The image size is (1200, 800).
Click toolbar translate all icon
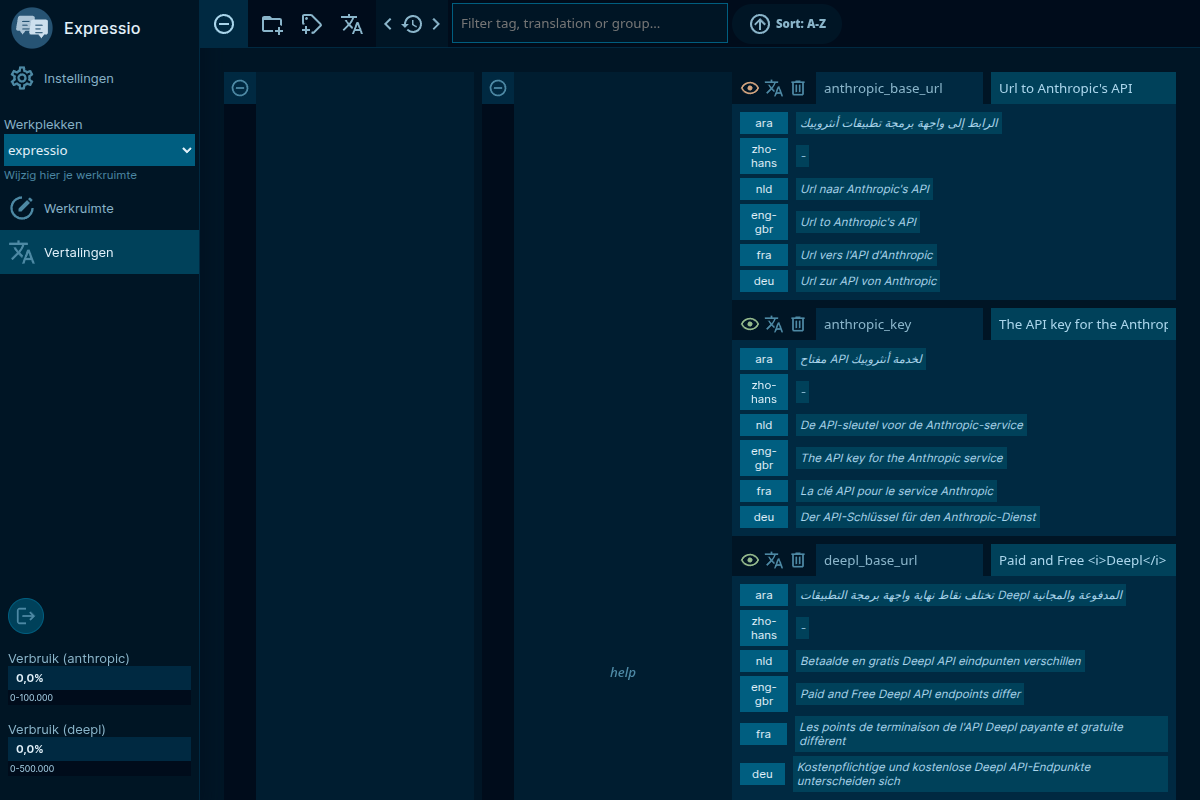tap(352, 24)
